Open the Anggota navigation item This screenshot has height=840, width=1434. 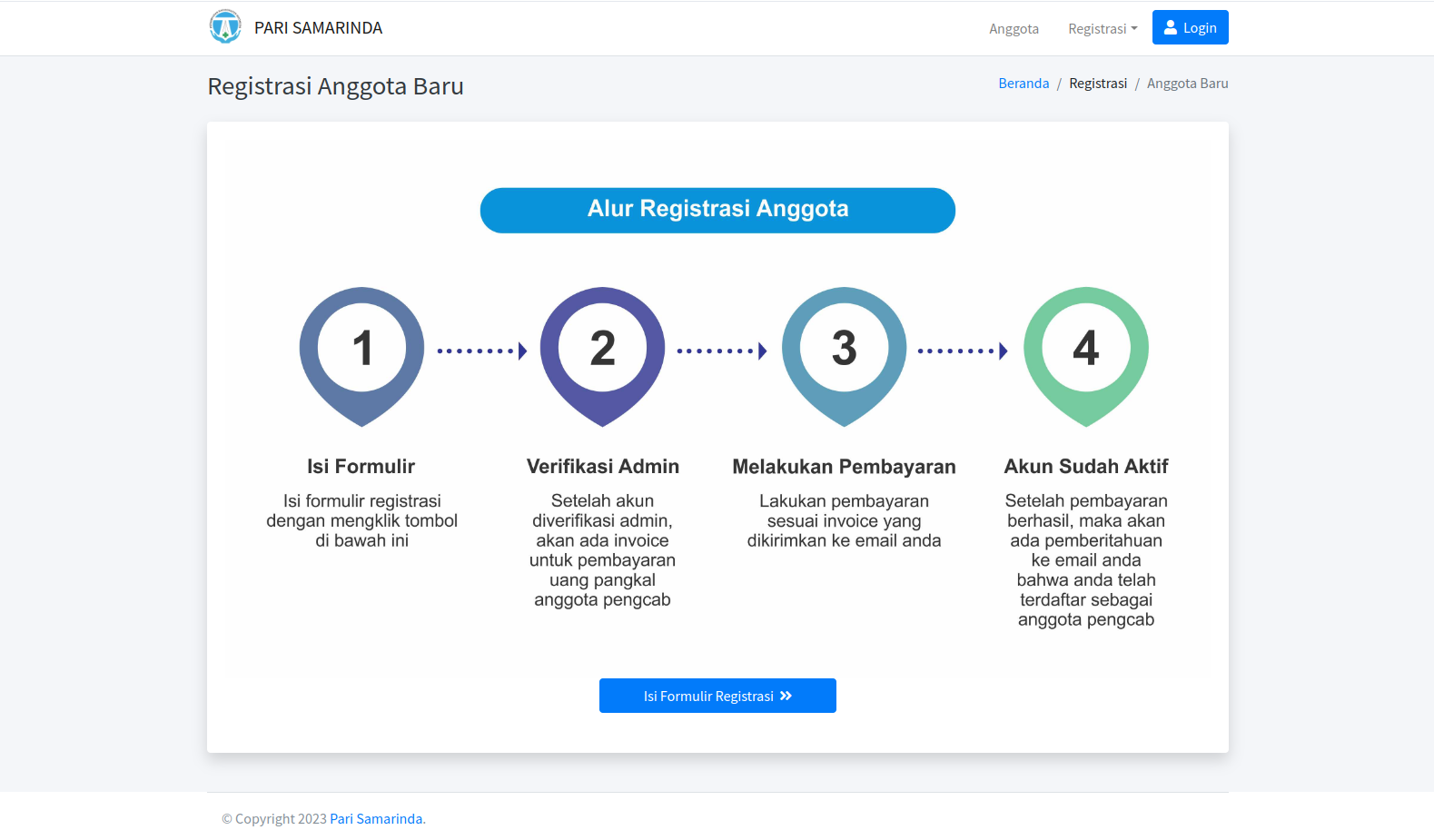[x=1014, y=28]
